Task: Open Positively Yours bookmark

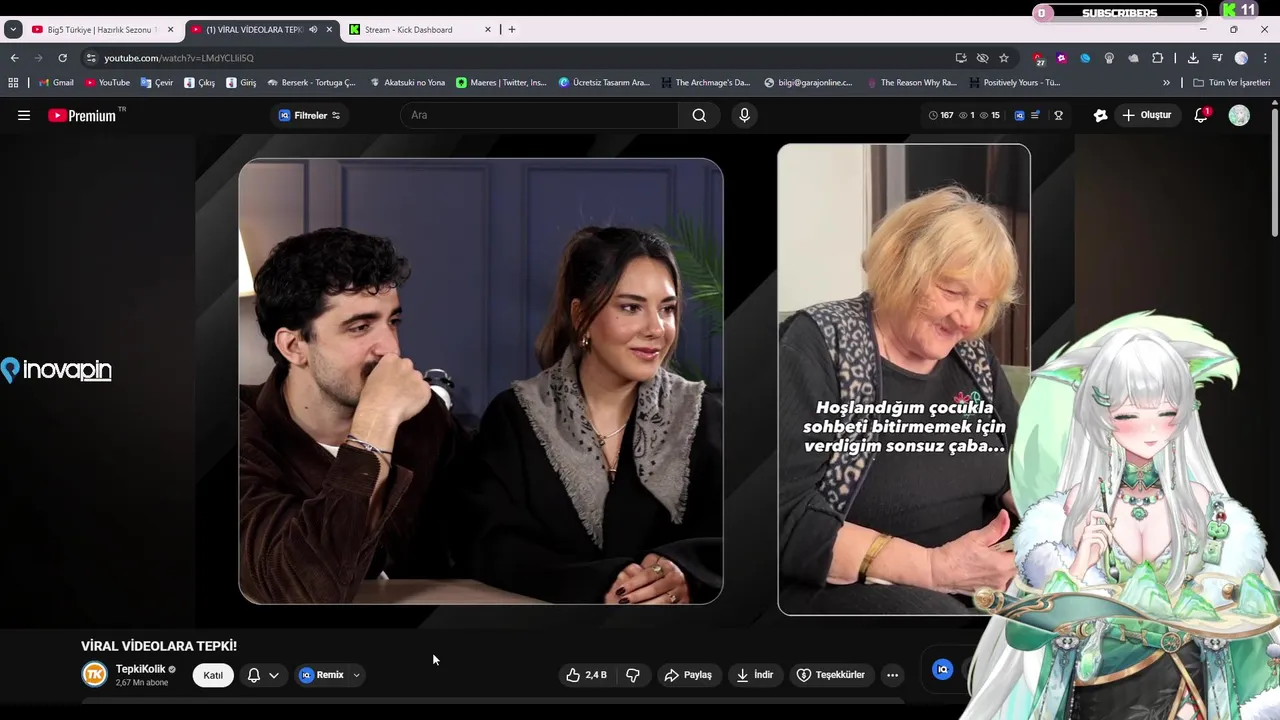Action: coord(1014,83)
